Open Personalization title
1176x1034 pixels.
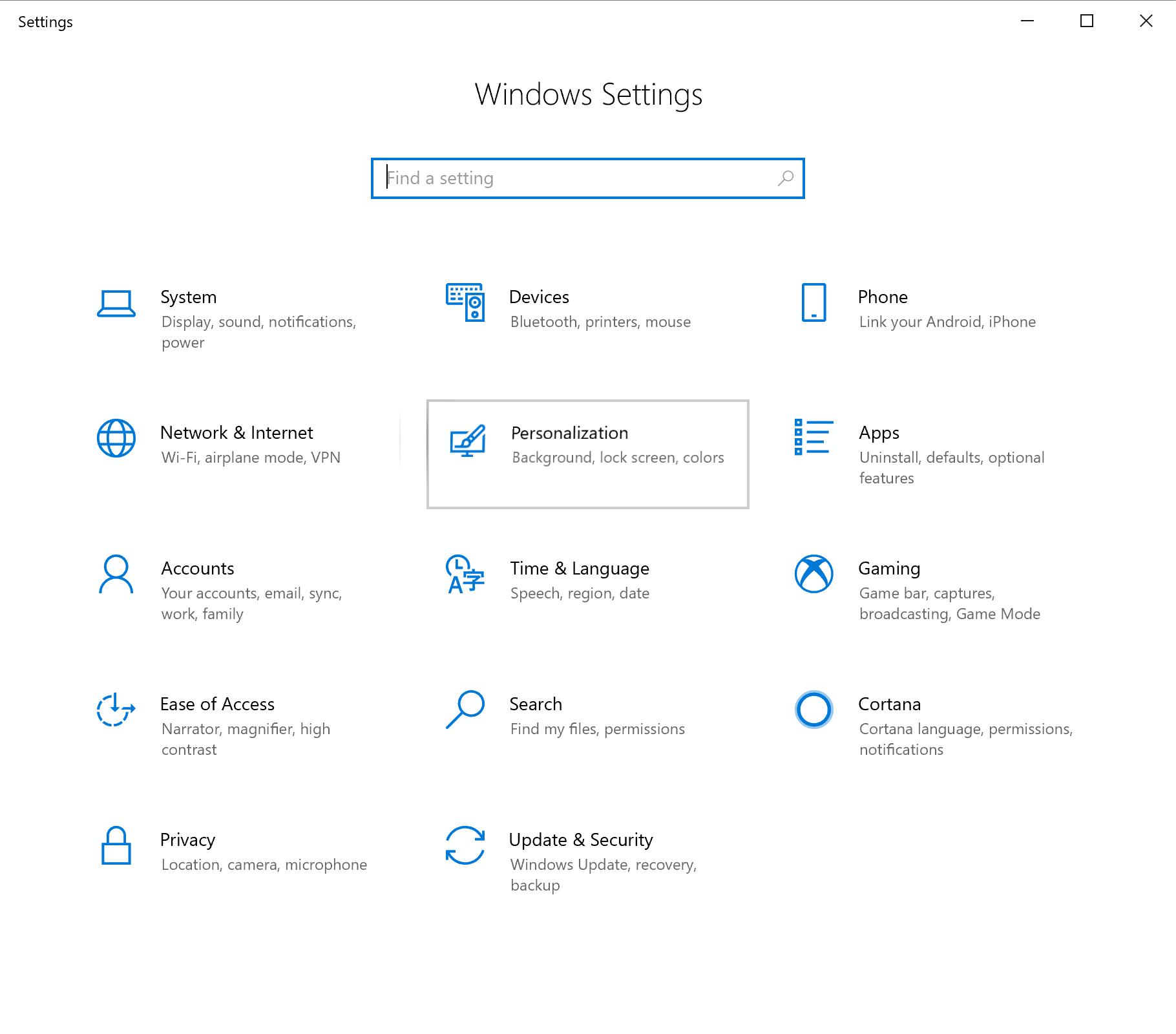570,433
